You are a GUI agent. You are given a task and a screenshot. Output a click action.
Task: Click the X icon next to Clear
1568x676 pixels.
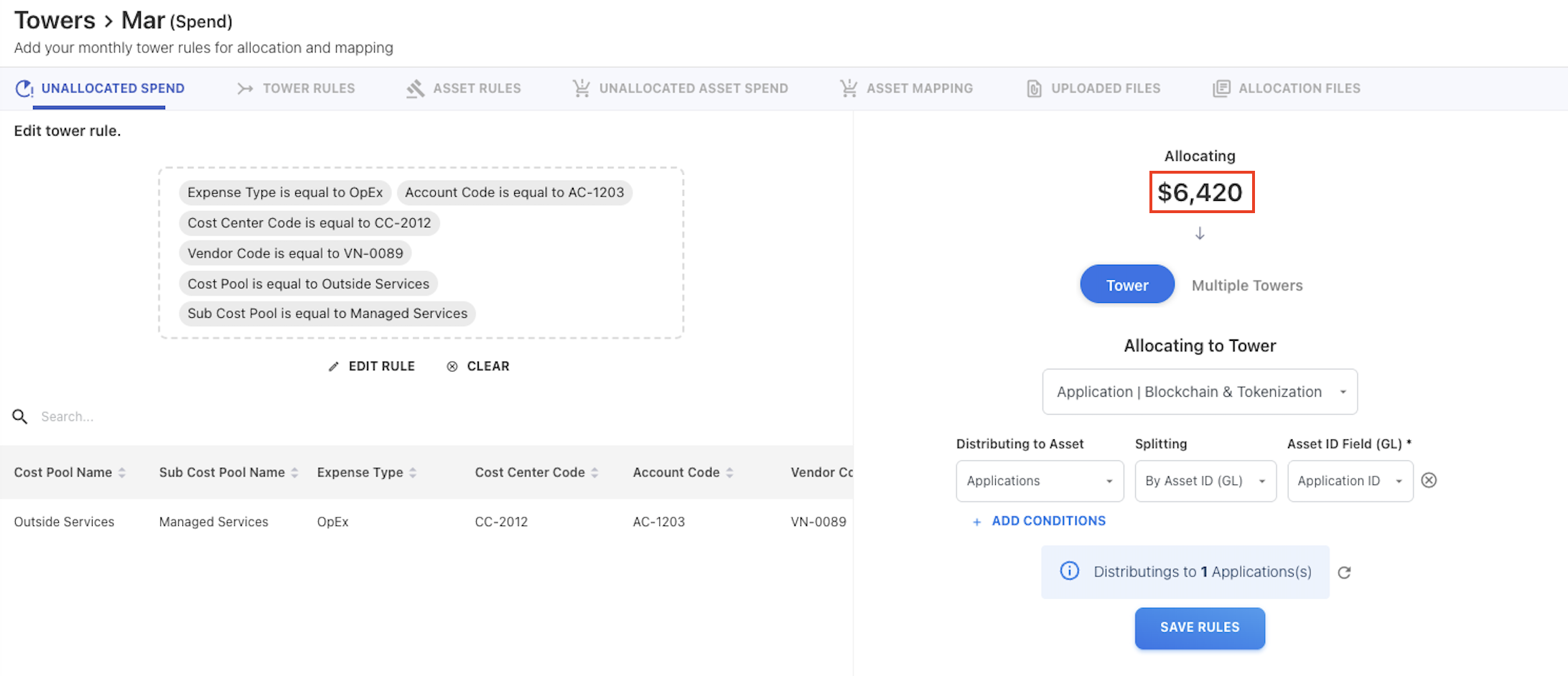point(452,366)
